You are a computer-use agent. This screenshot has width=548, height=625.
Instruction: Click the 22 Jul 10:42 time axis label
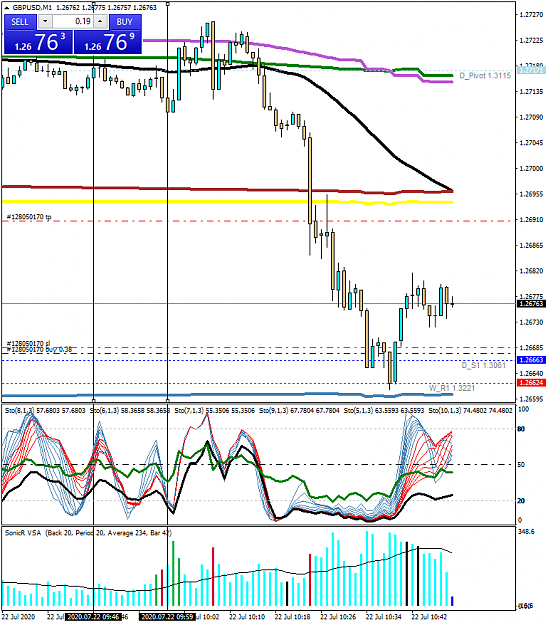pos(429,617)
